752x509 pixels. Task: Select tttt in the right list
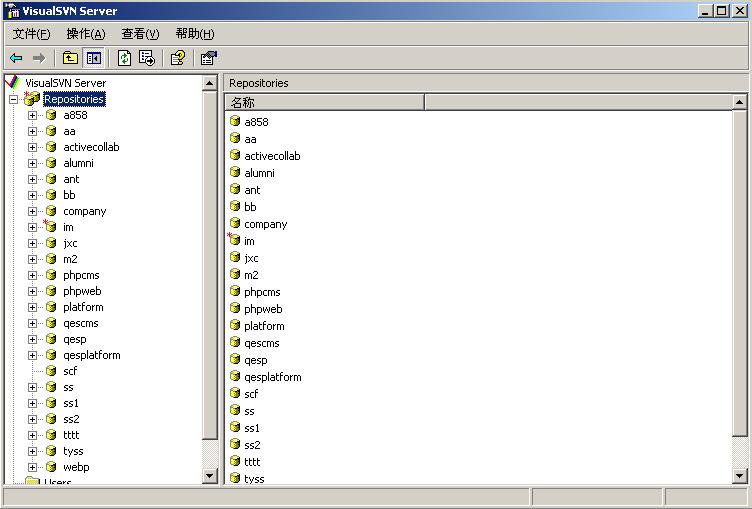(252, 462)
